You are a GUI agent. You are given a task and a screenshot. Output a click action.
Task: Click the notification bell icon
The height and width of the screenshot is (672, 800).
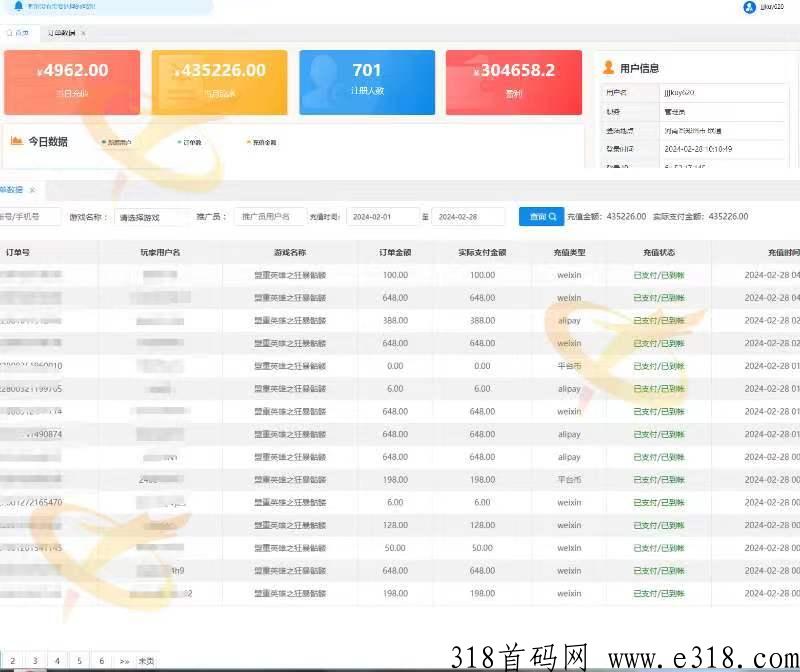pos(18,6)
